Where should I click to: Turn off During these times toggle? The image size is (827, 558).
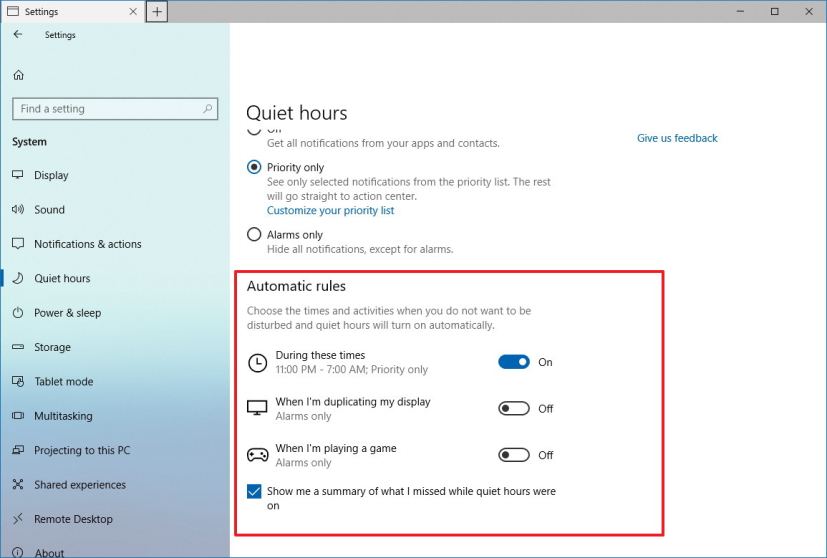(514, 362)
